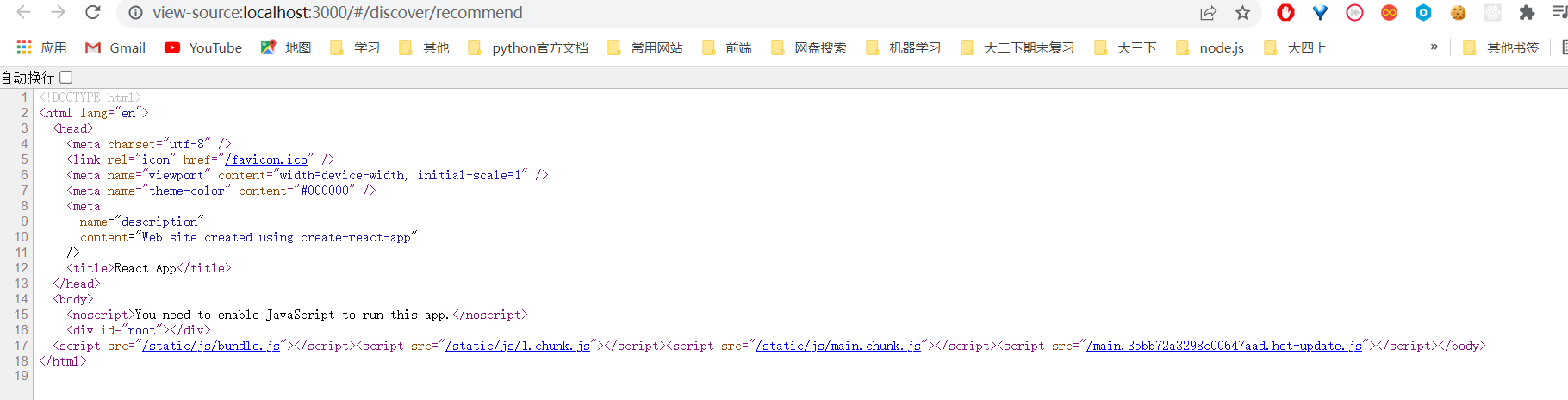This screenshot has height=400, width=1568.
Task: Open the 学习 bookmark folder
Action: coord(355,47)
